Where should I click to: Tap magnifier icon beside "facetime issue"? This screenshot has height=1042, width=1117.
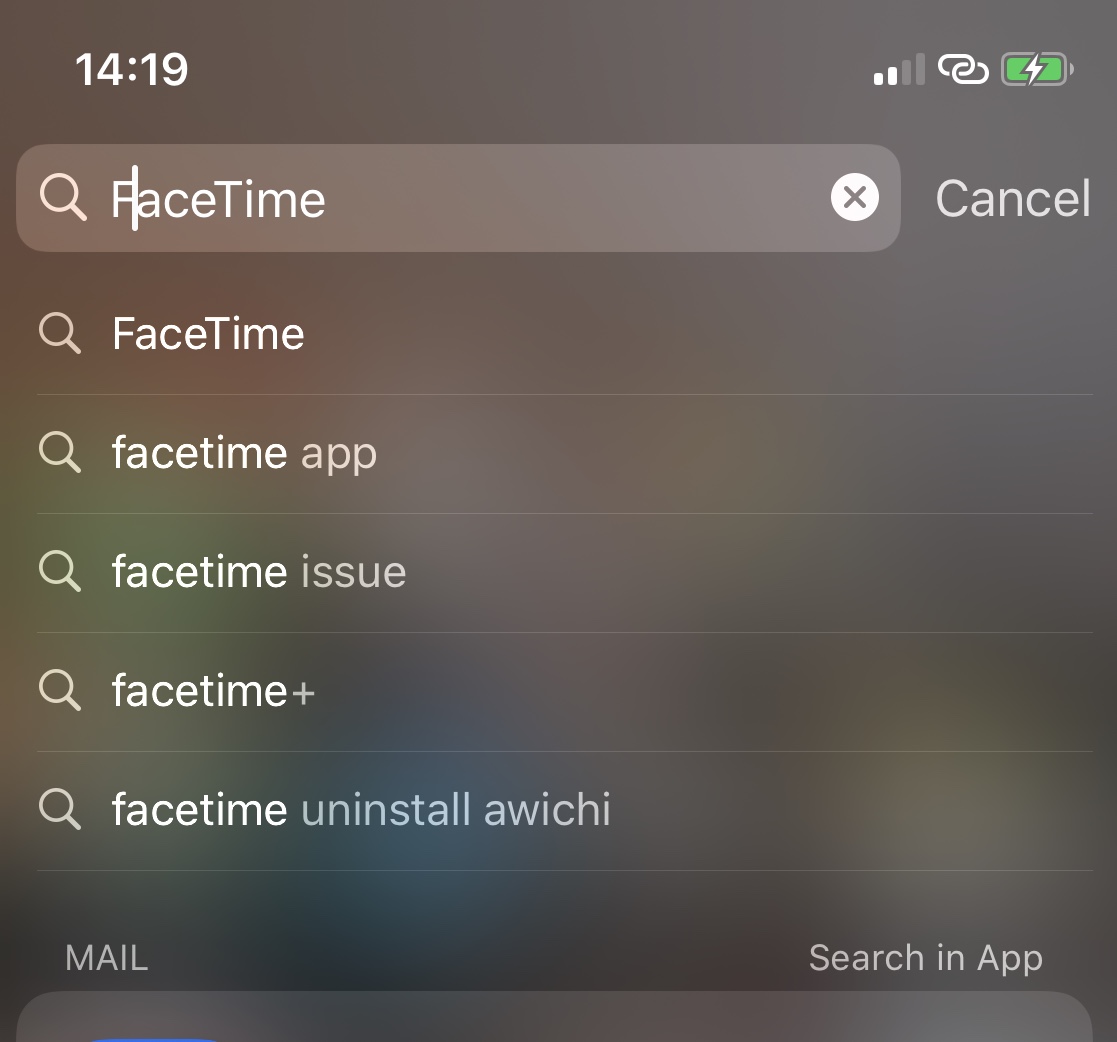click(x=60, y=571)
